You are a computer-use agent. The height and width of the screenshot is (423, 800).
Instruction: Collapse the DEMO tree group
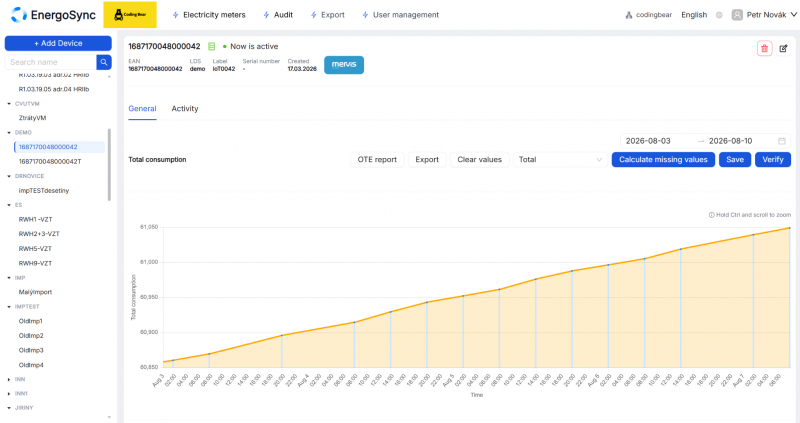pyautogui.click(x=9, y=133)
